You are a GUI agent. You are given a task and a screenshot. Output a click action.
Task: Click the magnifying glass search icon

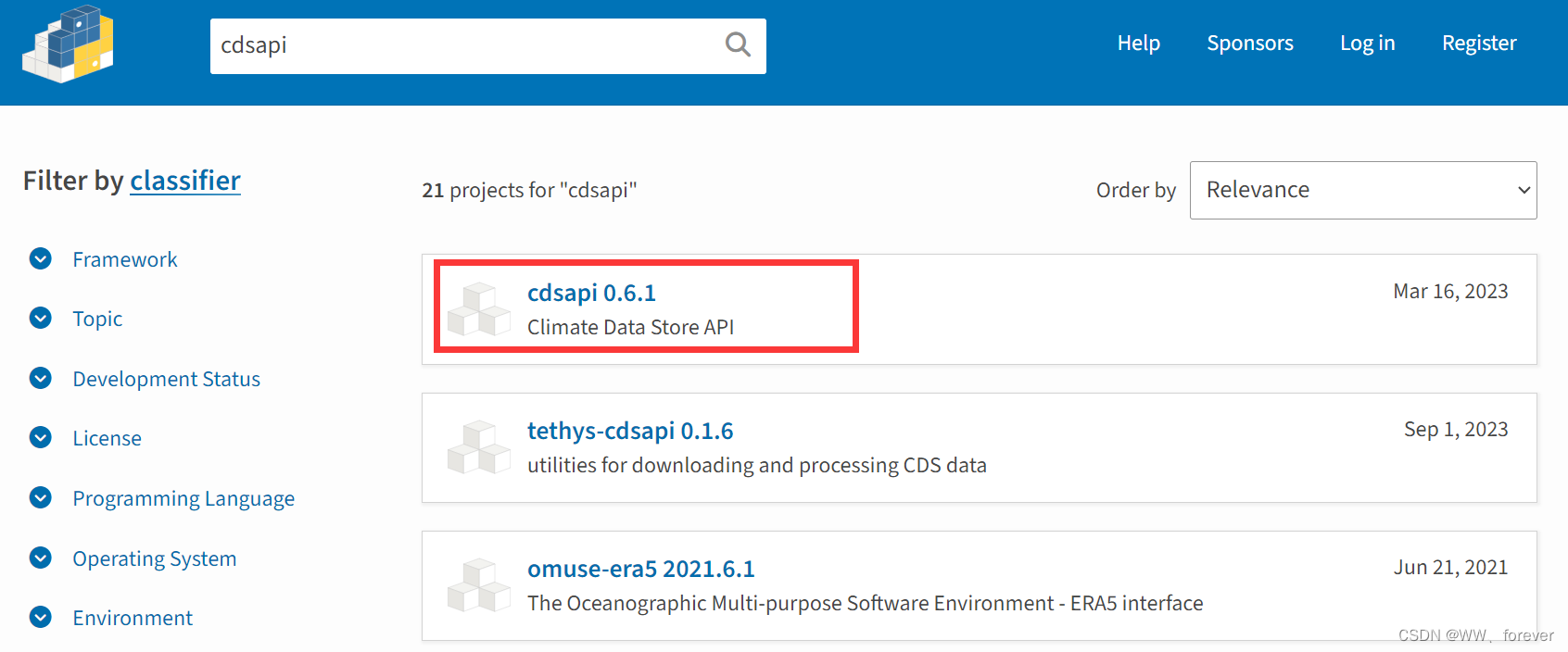click(738, 44)
